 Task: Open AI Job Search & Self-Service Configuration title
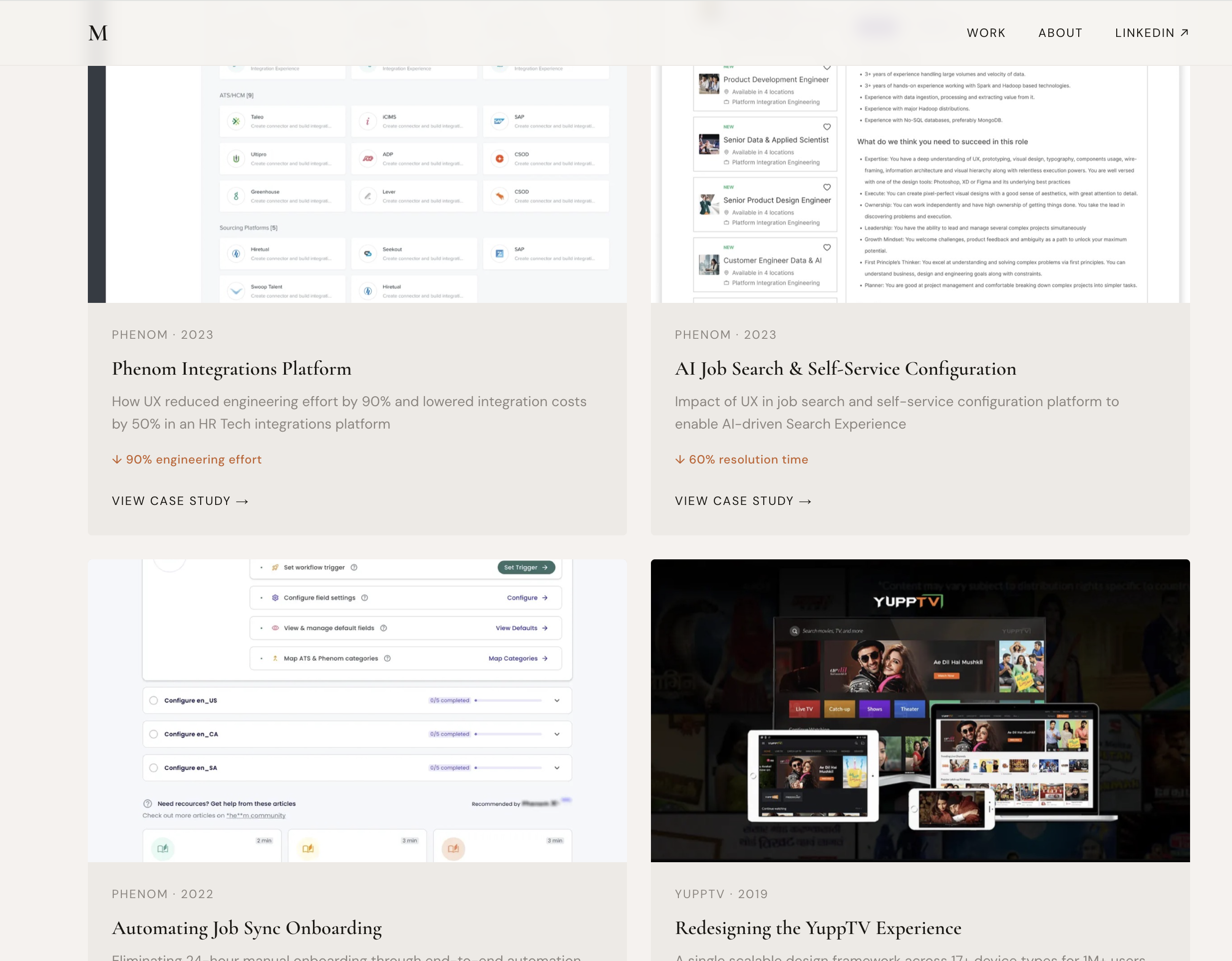coord(845,369)
